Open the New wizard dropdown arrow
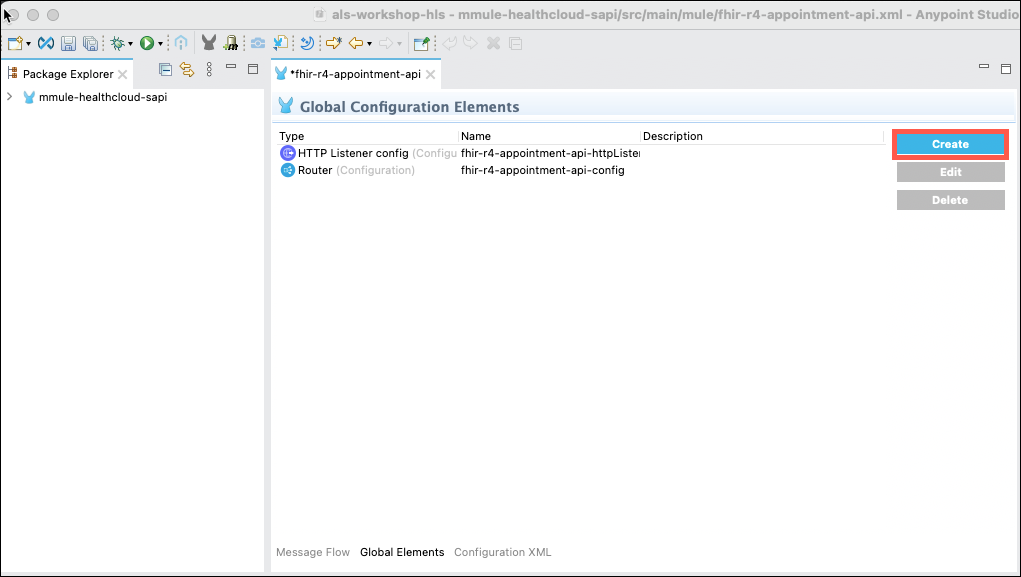Viewport: 1021px width, 577px height. (x=28, y=44)
